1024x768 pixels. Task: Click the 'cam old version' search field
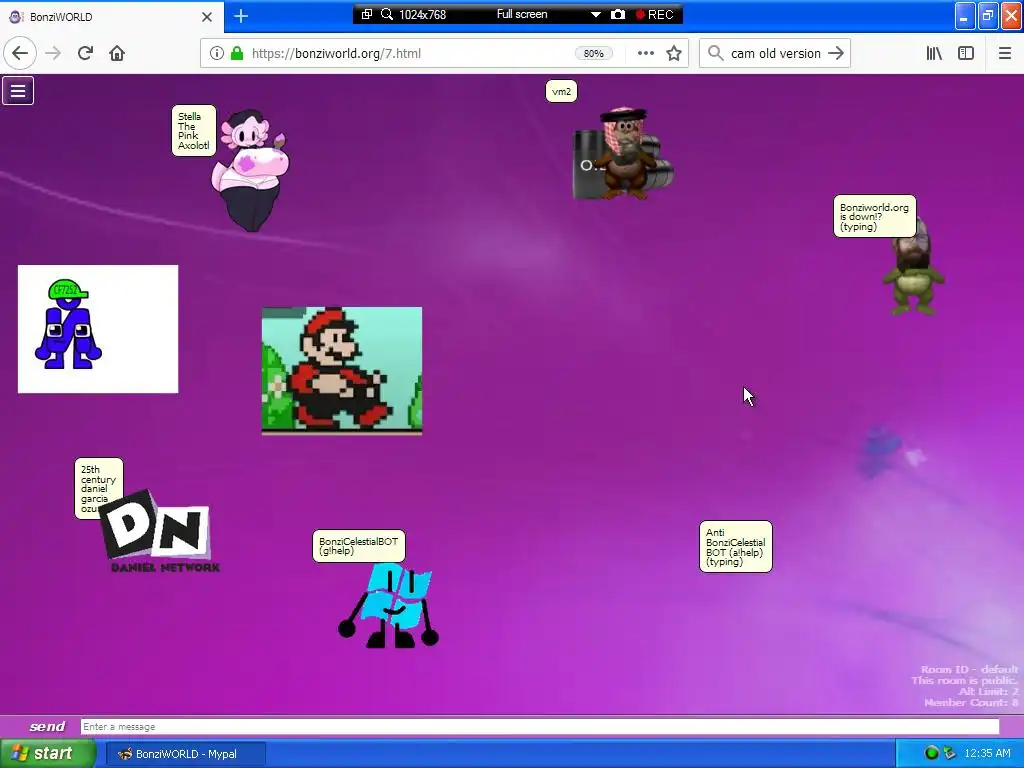tap(775, 54)
